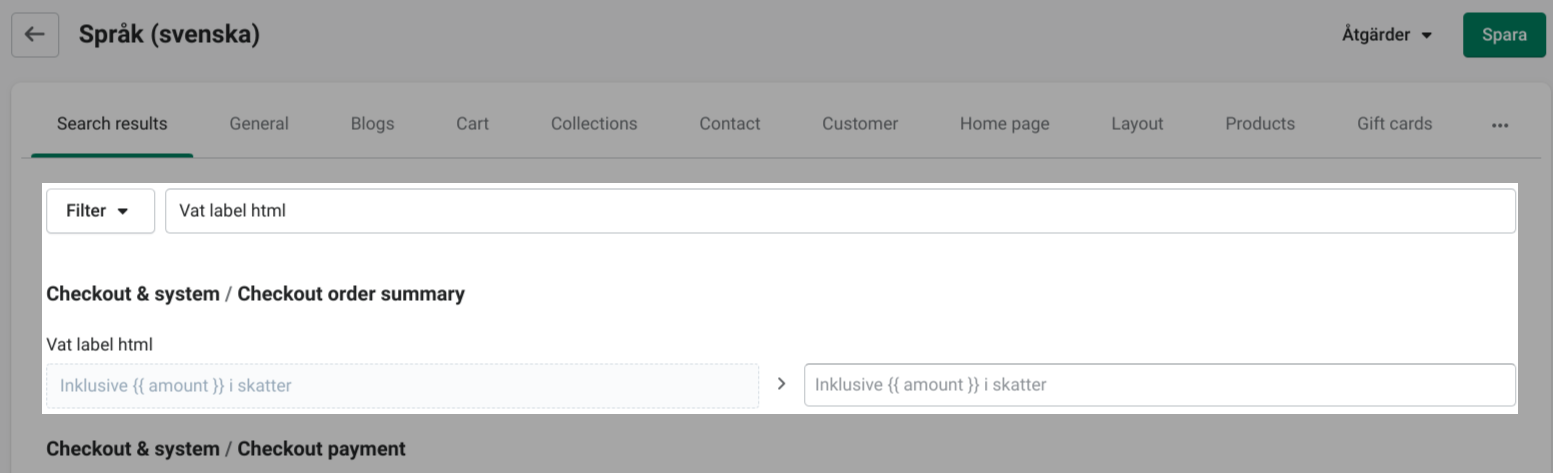Select the Customer tab
Viewport: 1553px width, 473px height.
click(x=860, y=124)
